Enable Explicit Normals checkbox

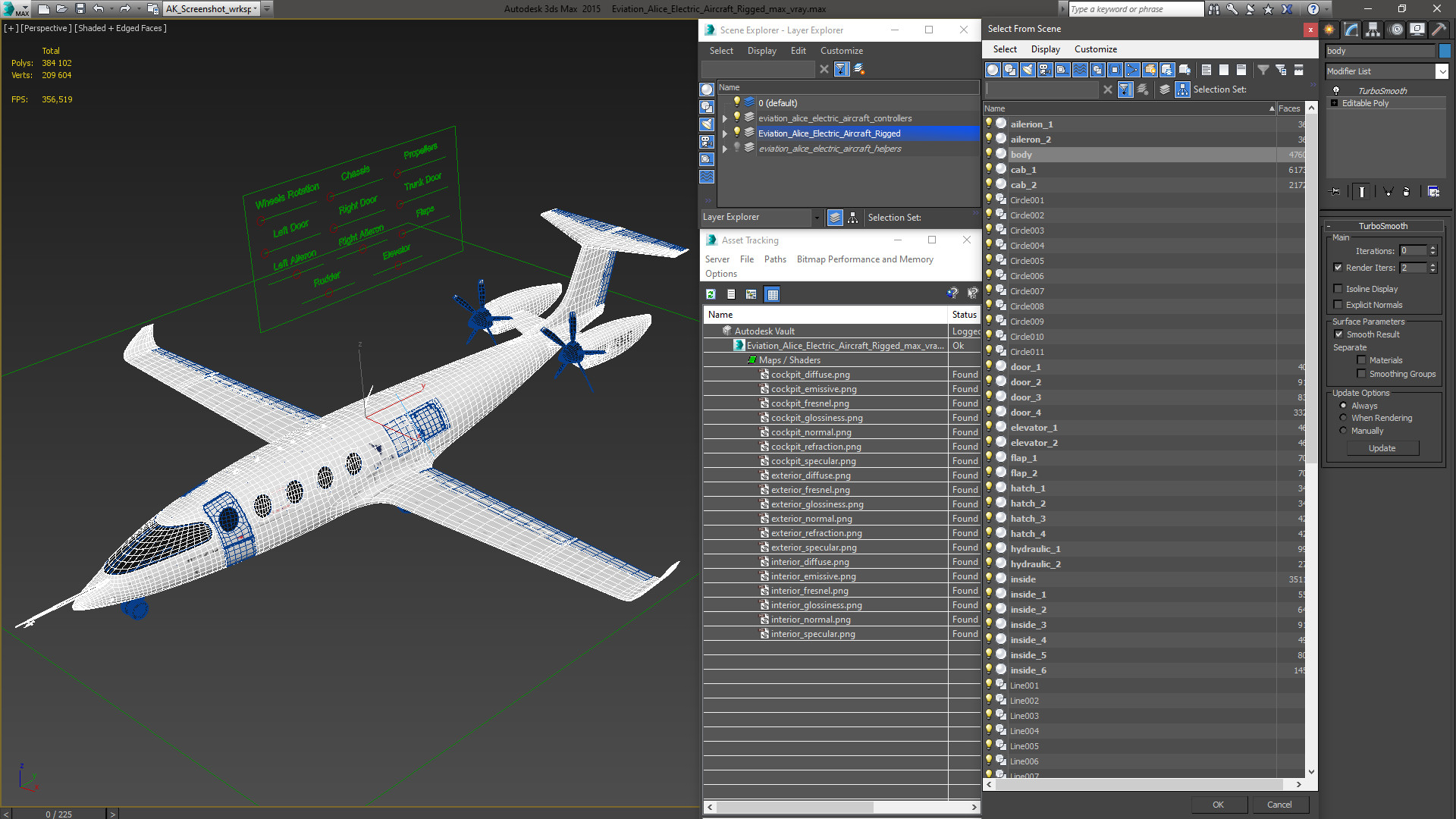(x=1338, y=305)
